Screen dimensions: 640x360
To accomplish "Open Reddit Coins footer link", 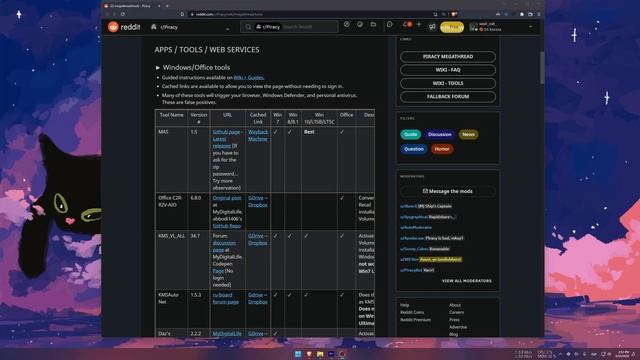I will pos(412,312).
